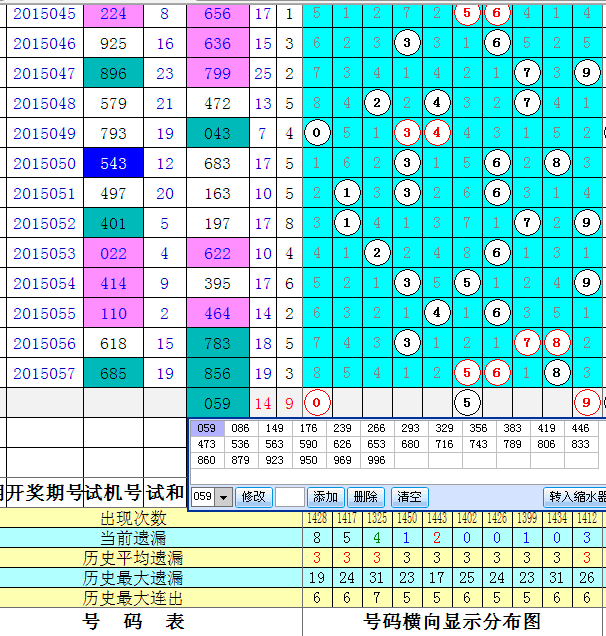Click the 试和 column header

click(x=165, y=493)
